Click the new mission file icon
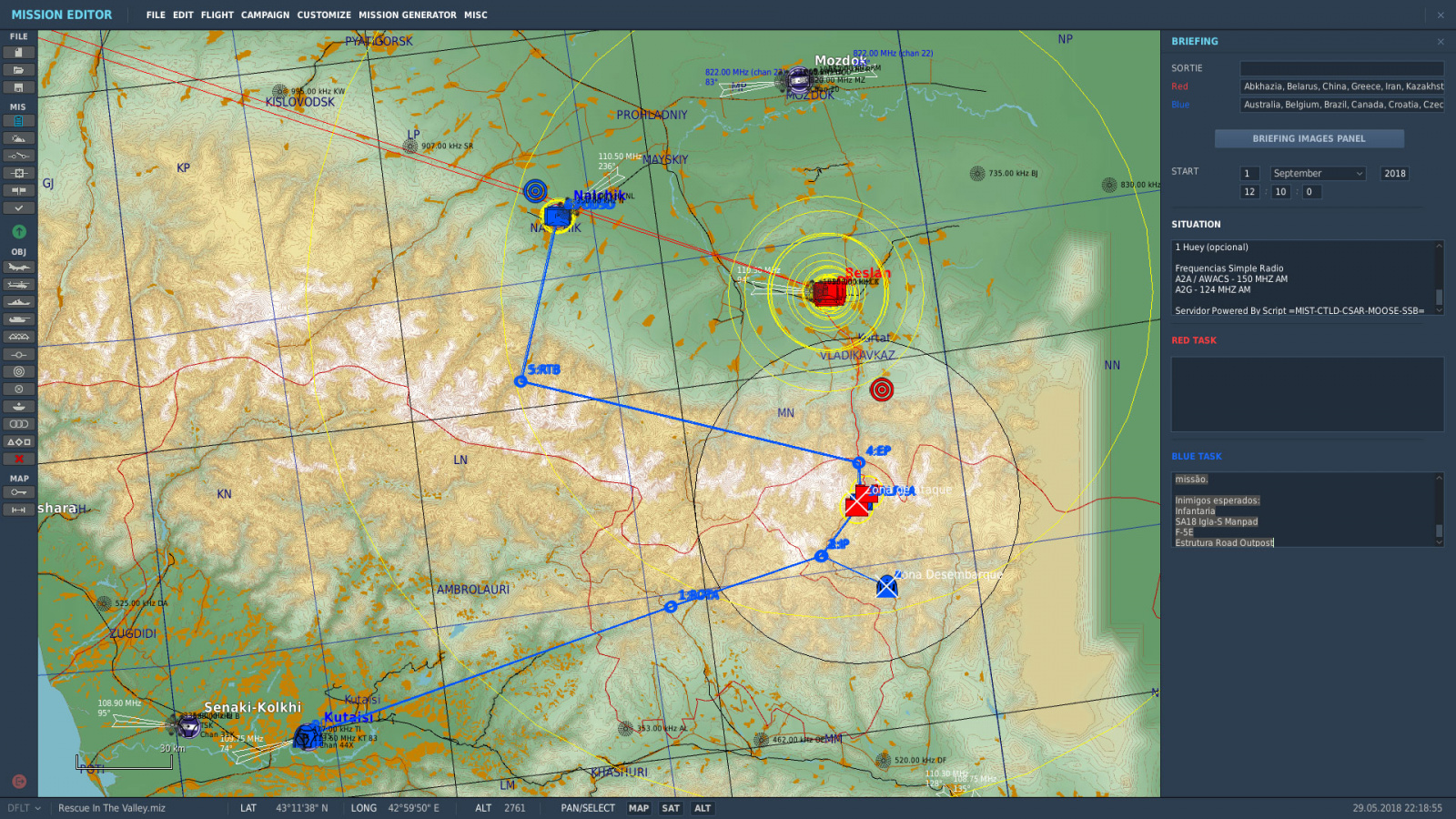1456x819 pixels. (18, 53)
